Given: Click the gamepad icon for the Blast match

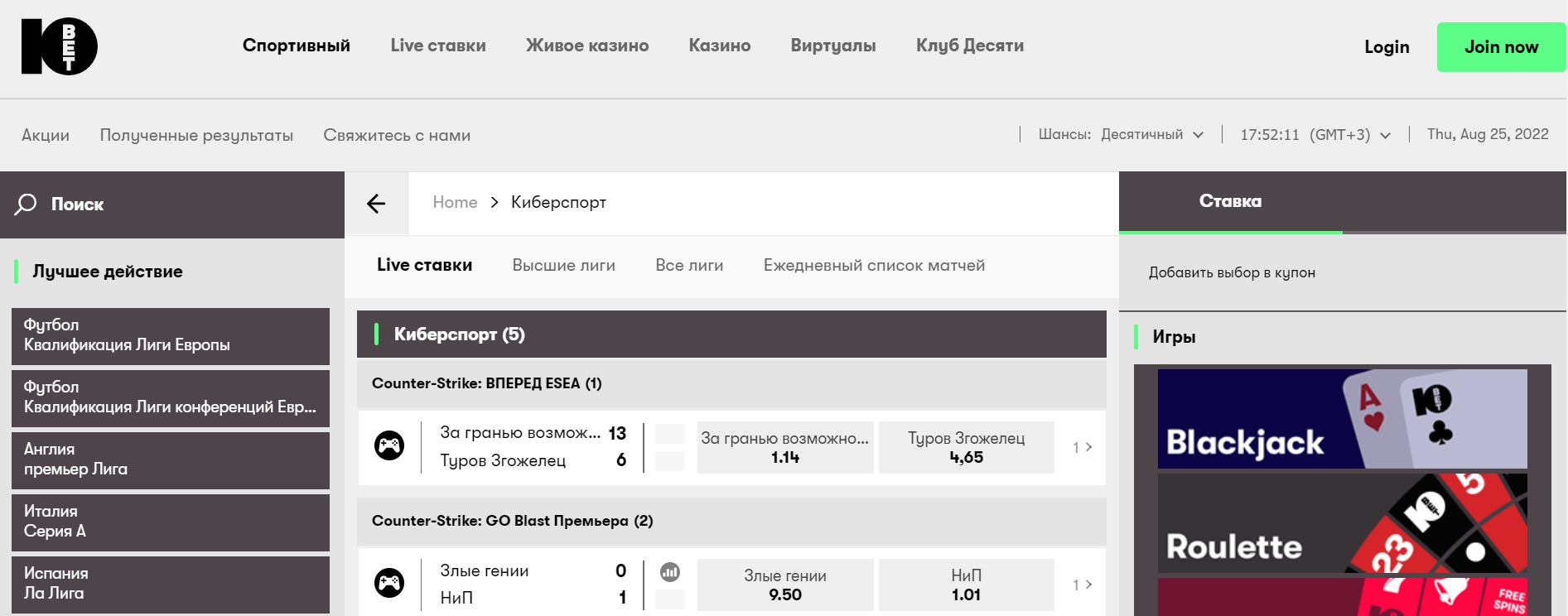Looking at the screenshot, I should click(389, 583).
